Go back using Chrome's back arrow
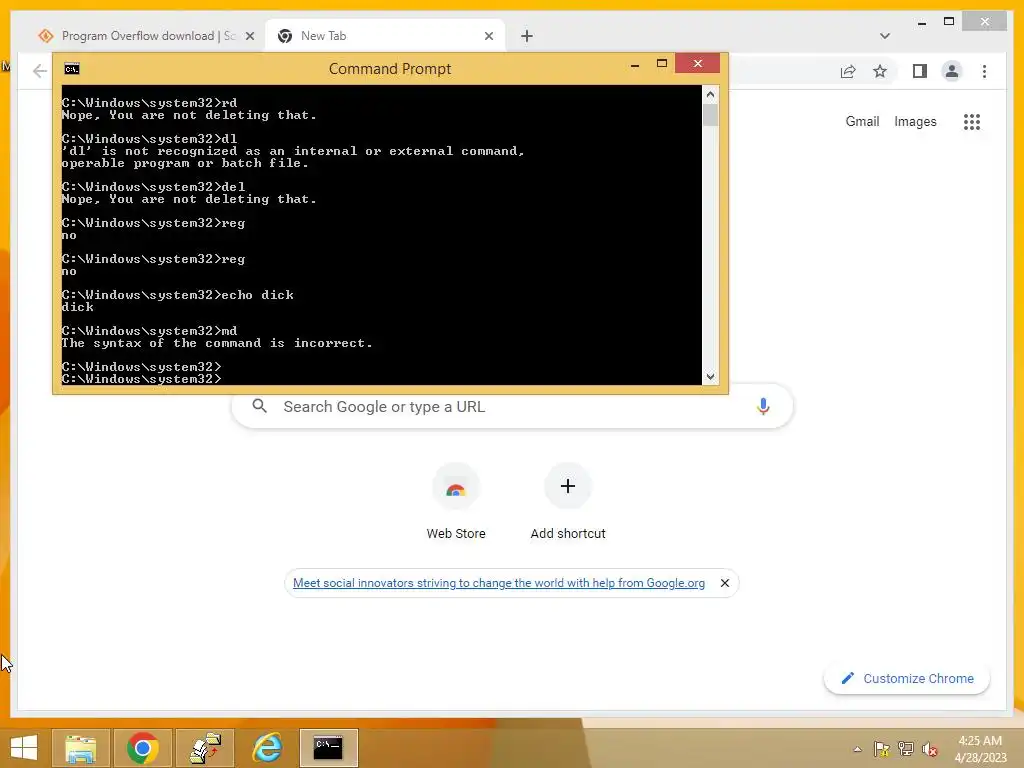This screenshot has width=1024, height=768. pyautogui.click(x=40, y=71)
